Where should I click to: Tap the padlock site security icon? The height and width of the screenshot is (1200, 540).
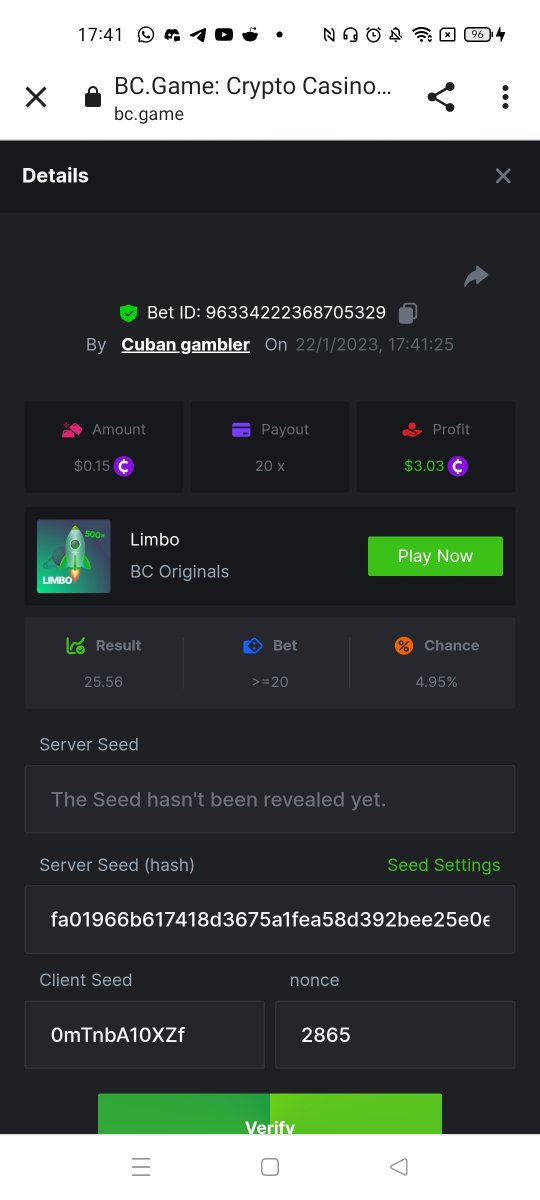pos(93,97)
